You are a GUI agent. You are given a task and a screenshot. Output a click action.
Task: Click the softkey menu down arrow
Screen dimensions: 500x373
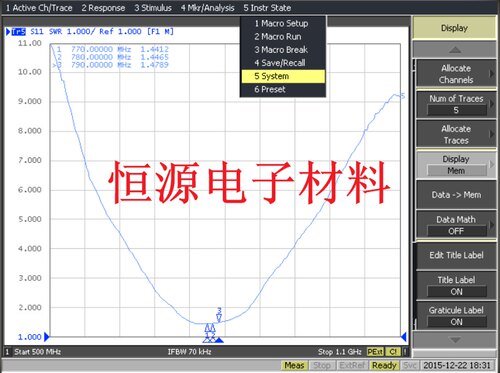(455, 340)
